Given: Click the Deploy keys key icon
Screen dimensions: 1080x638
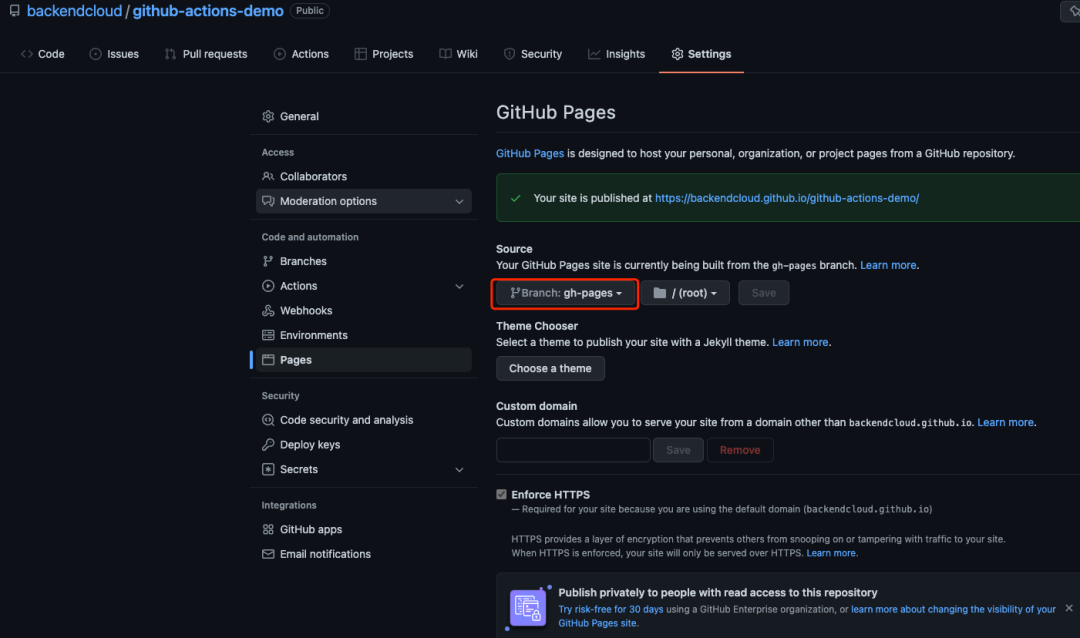Looking at the screenshot, I should [268, 444].
